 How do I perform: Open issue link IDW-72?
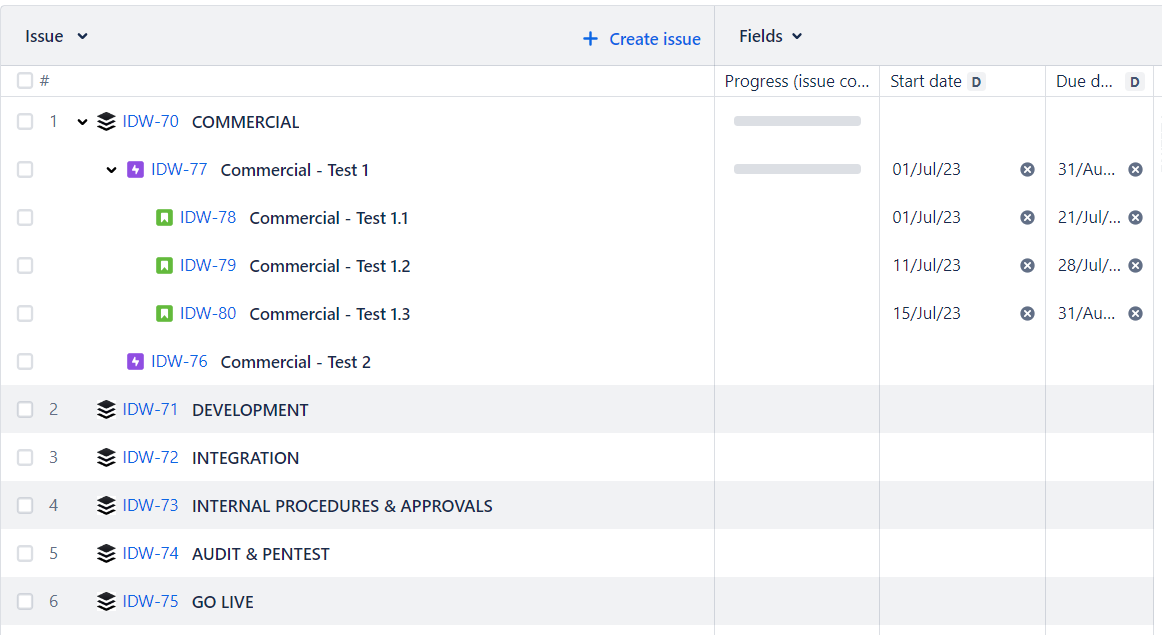pos(150,457)
